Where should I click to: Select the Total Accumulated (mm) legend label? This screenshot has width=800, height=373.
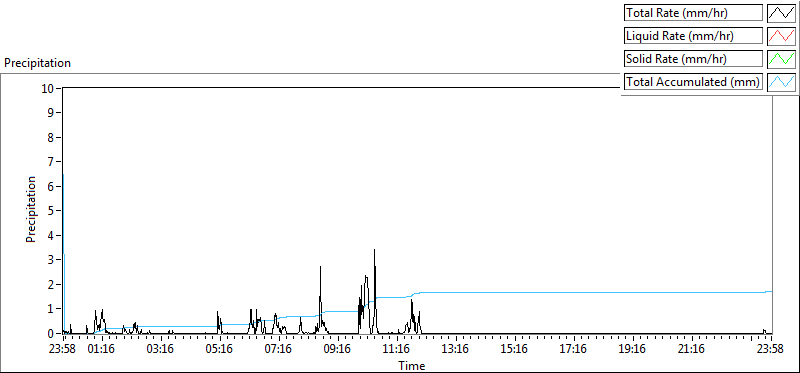(693, 81)
